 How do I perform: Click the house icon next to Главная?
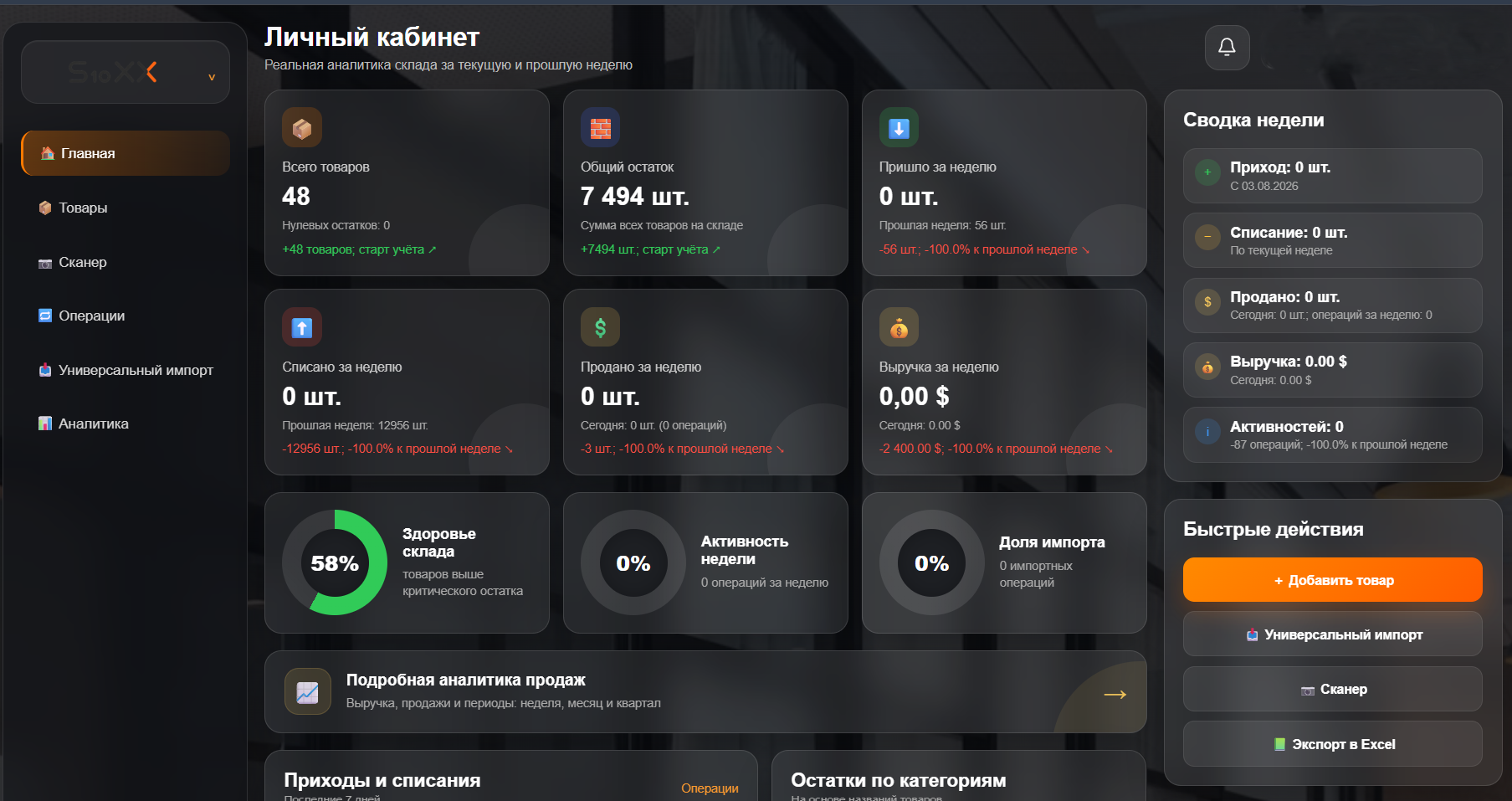click(x=48, y=153)
